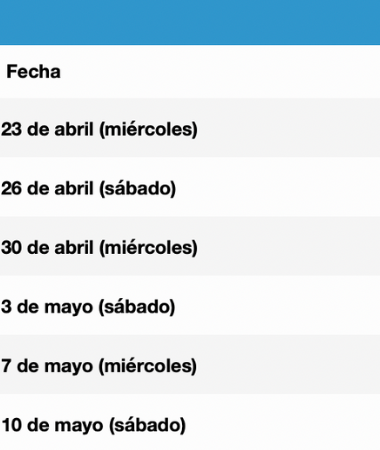Select the 23 de abril date text

47,129
